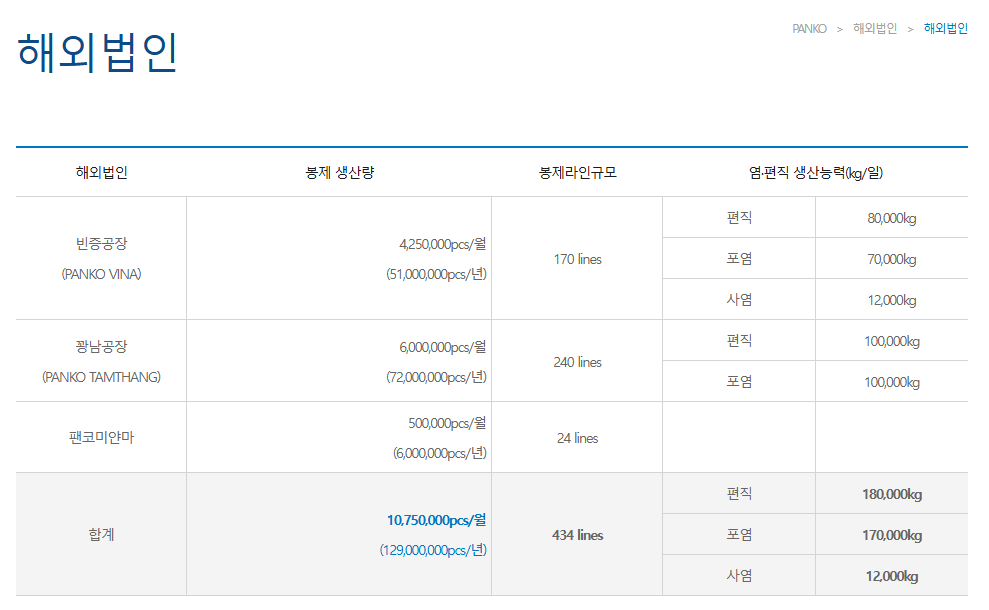Select the 팬코미얀마 row label
989x610 pixels.
[100, 436]
